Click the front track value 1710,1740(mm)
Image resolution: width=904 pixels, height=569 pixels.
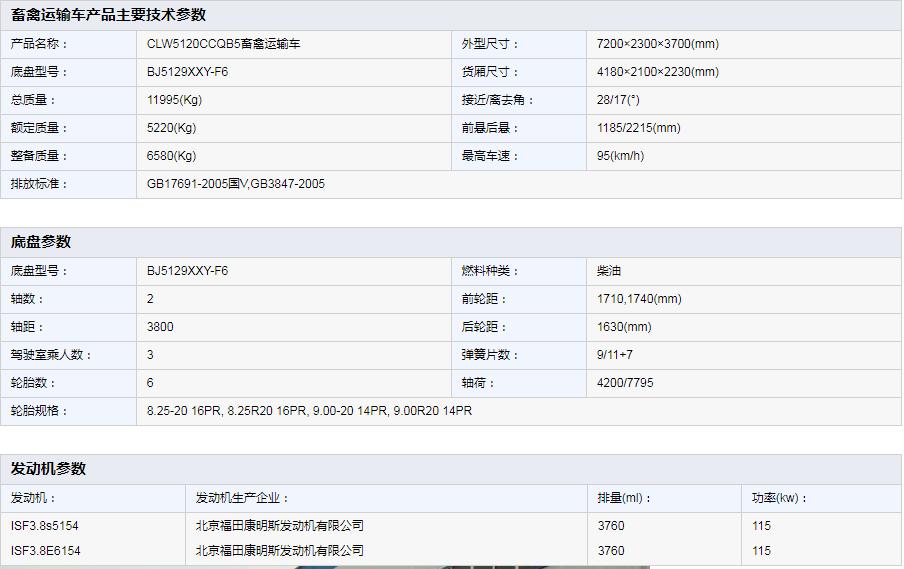[x=639, y=299]
